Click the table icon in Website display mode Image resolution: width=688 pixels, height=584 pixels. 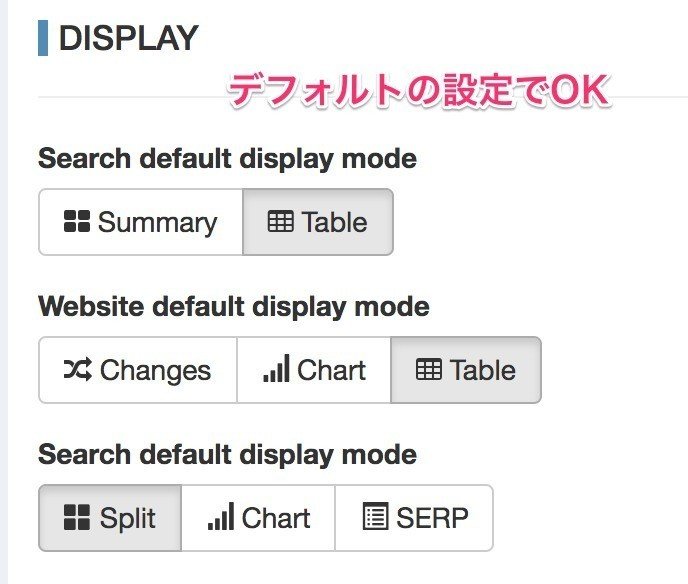(428, 370)
